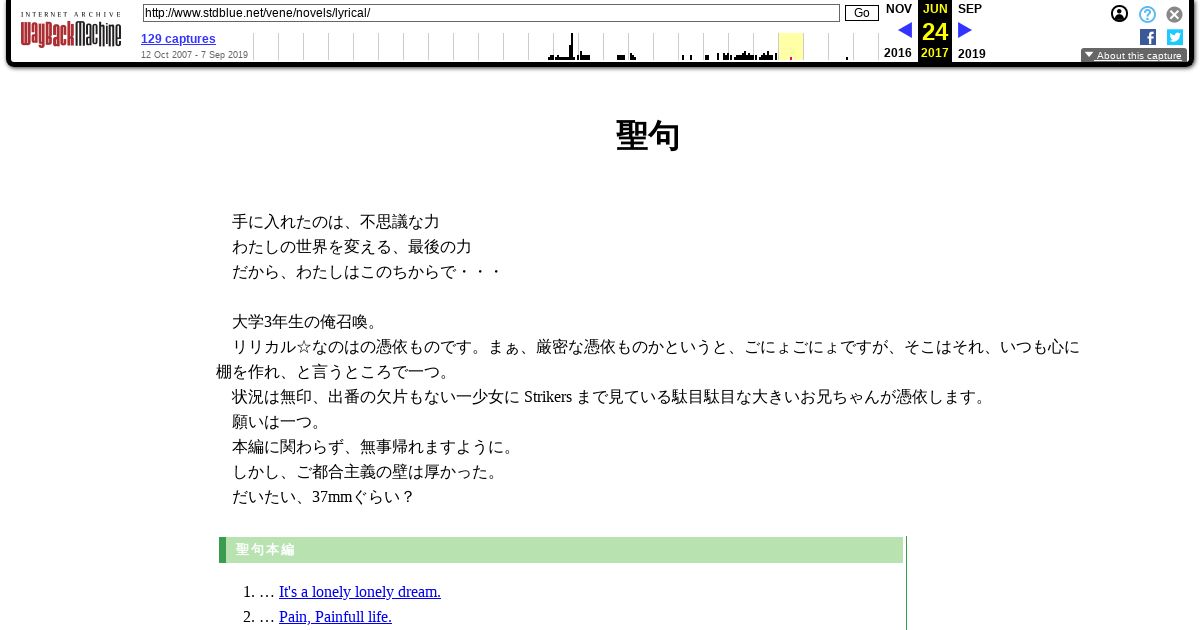Click the date range 12 Oct 2007 - 7 Sep 2019
The width and height of the screenshot is (1200, 630).
coord(194,55)
